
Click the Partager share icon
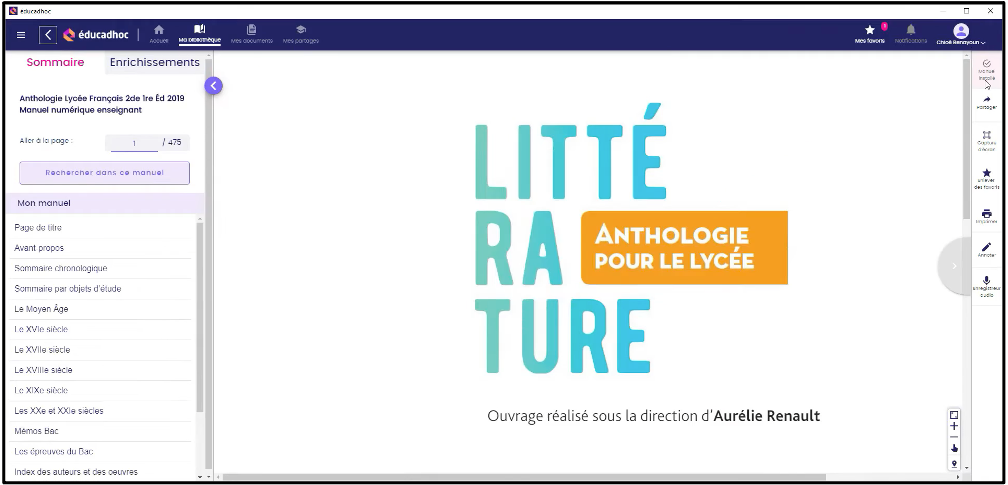986,101
